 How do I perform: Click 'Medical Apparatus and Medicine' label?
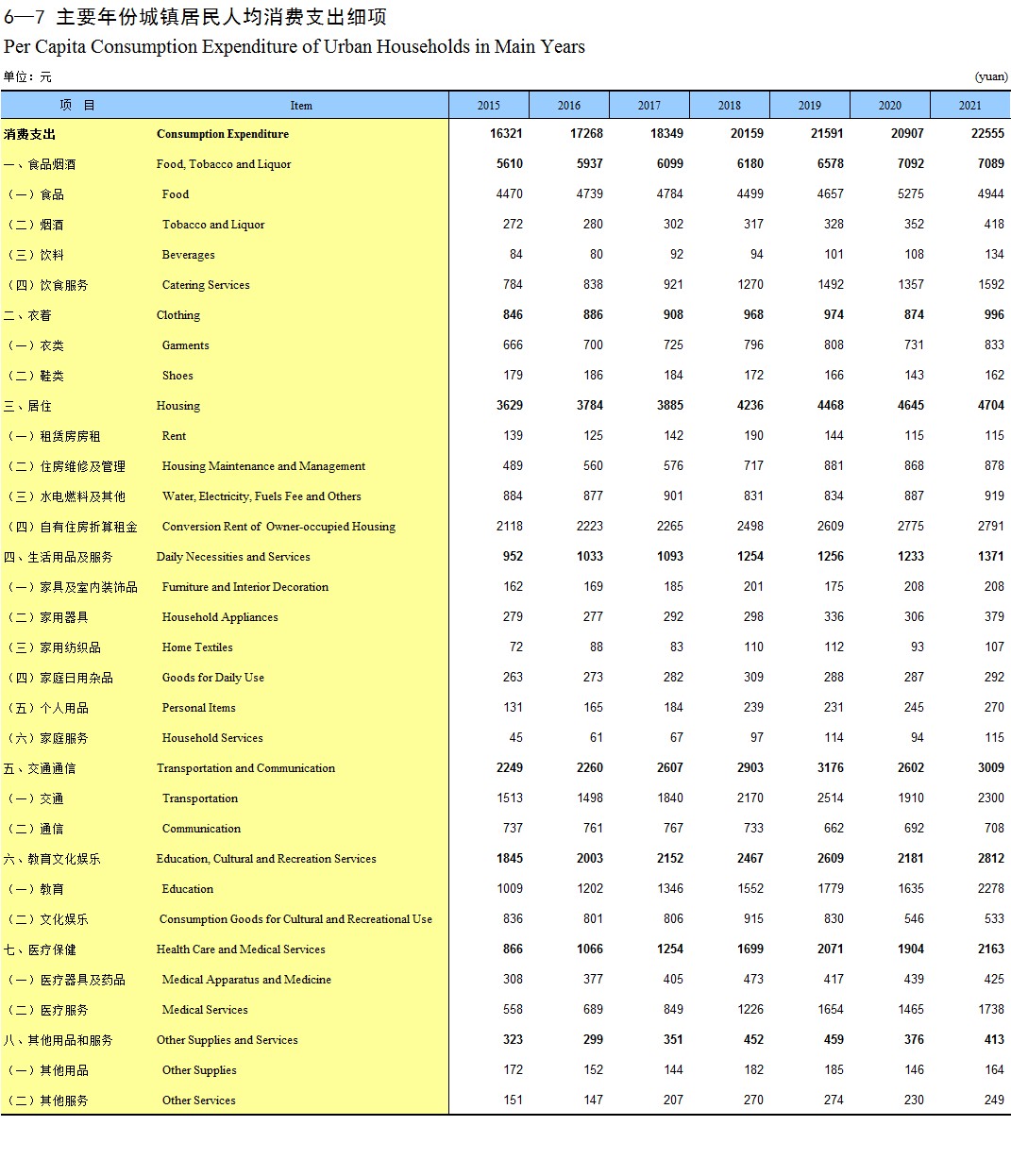pos(246,980)
